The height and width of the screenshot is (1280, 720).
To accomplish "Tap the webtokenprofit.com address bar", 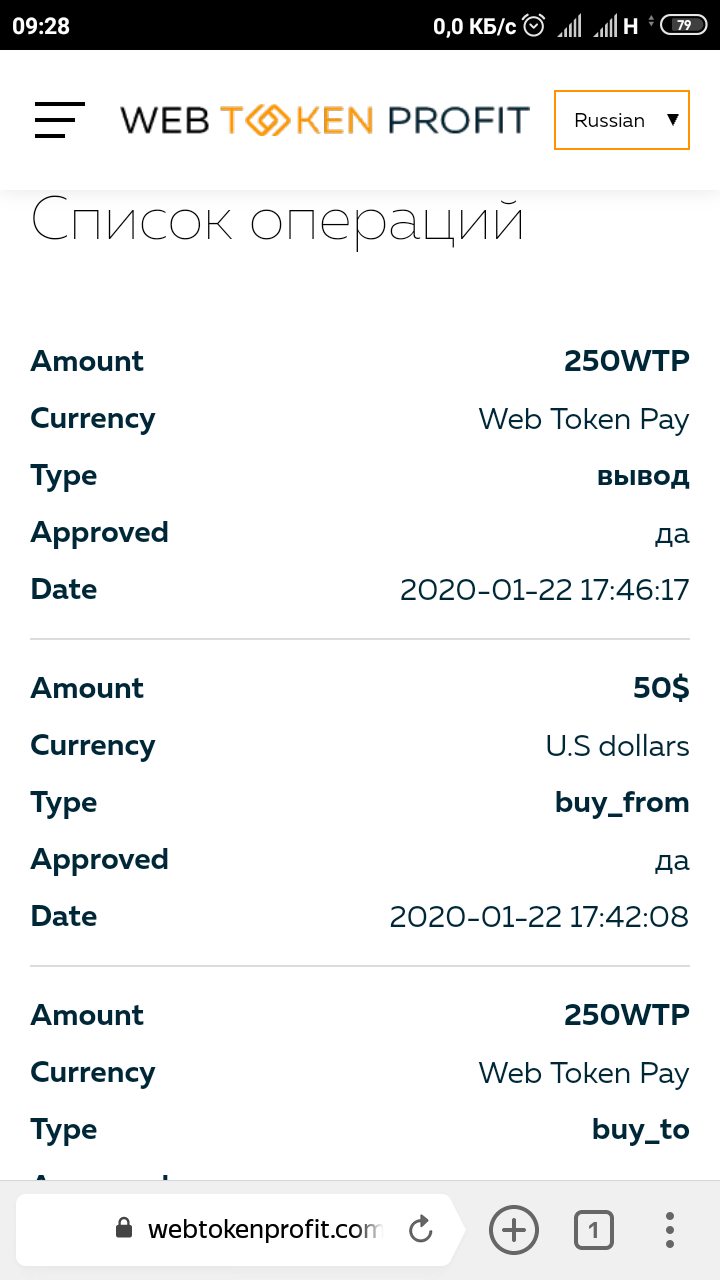I will [264, 1229].
